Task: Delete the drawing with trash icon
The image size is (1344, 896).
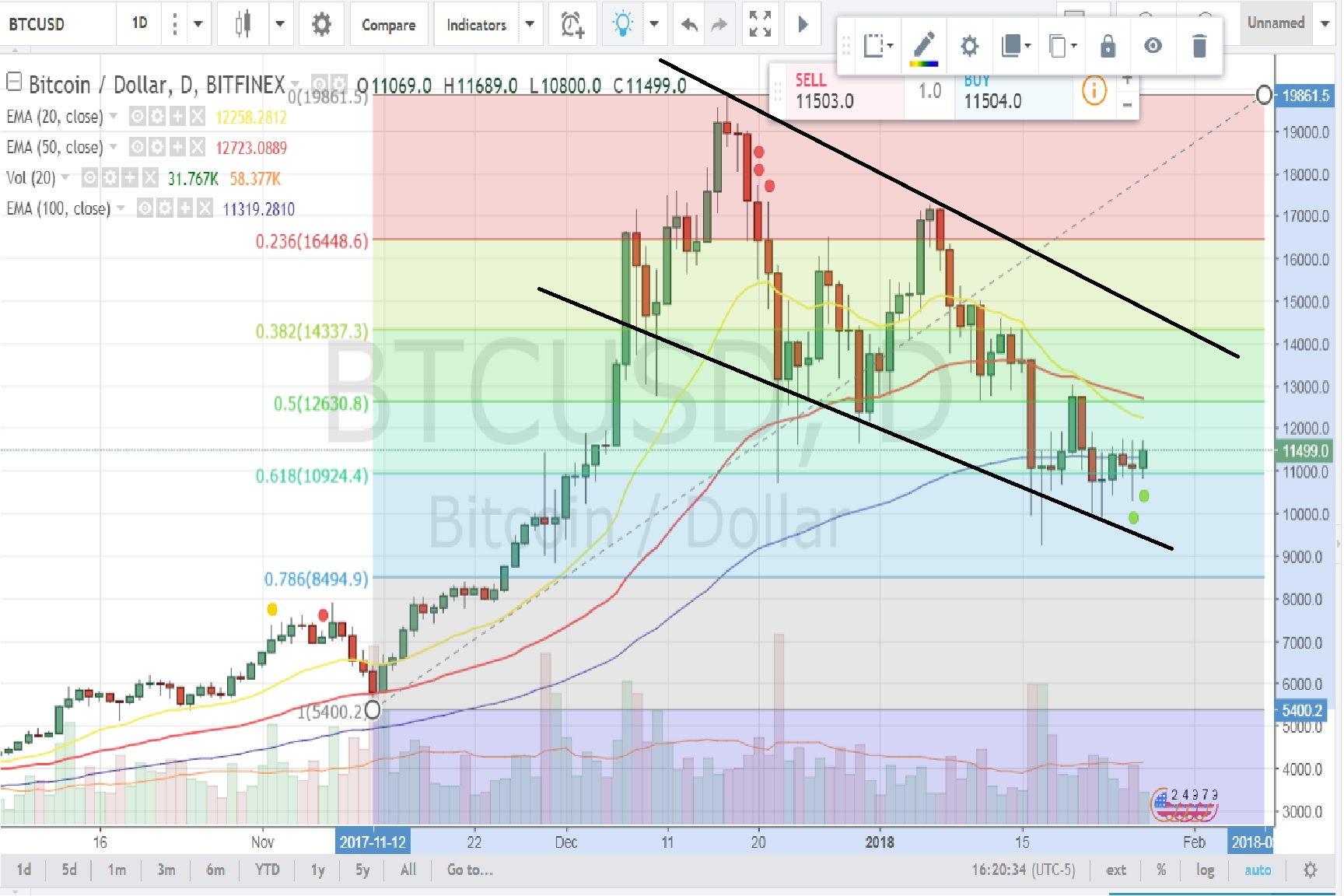Action: (1199, 46)
